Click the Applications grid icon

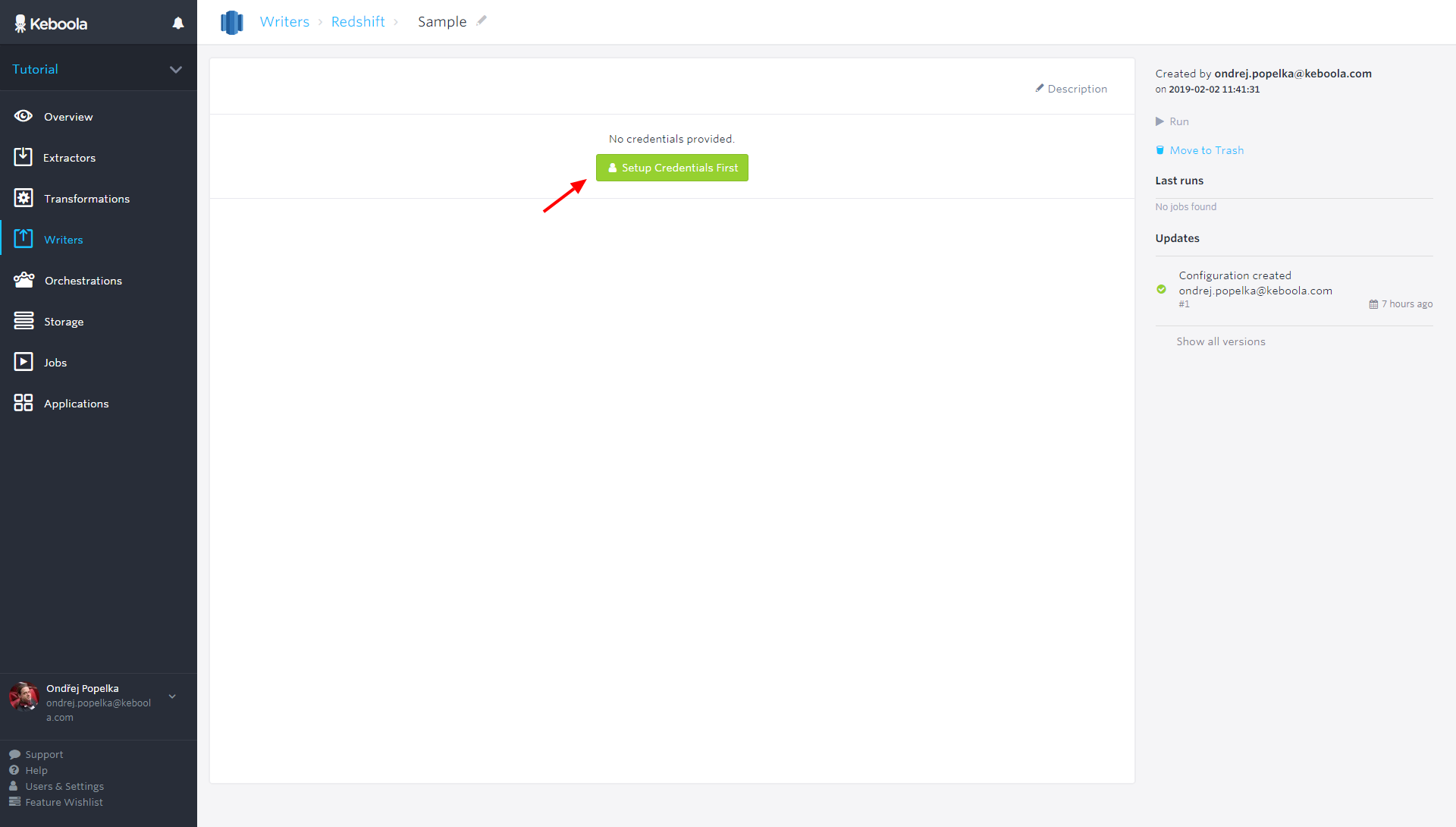point(22,403)
